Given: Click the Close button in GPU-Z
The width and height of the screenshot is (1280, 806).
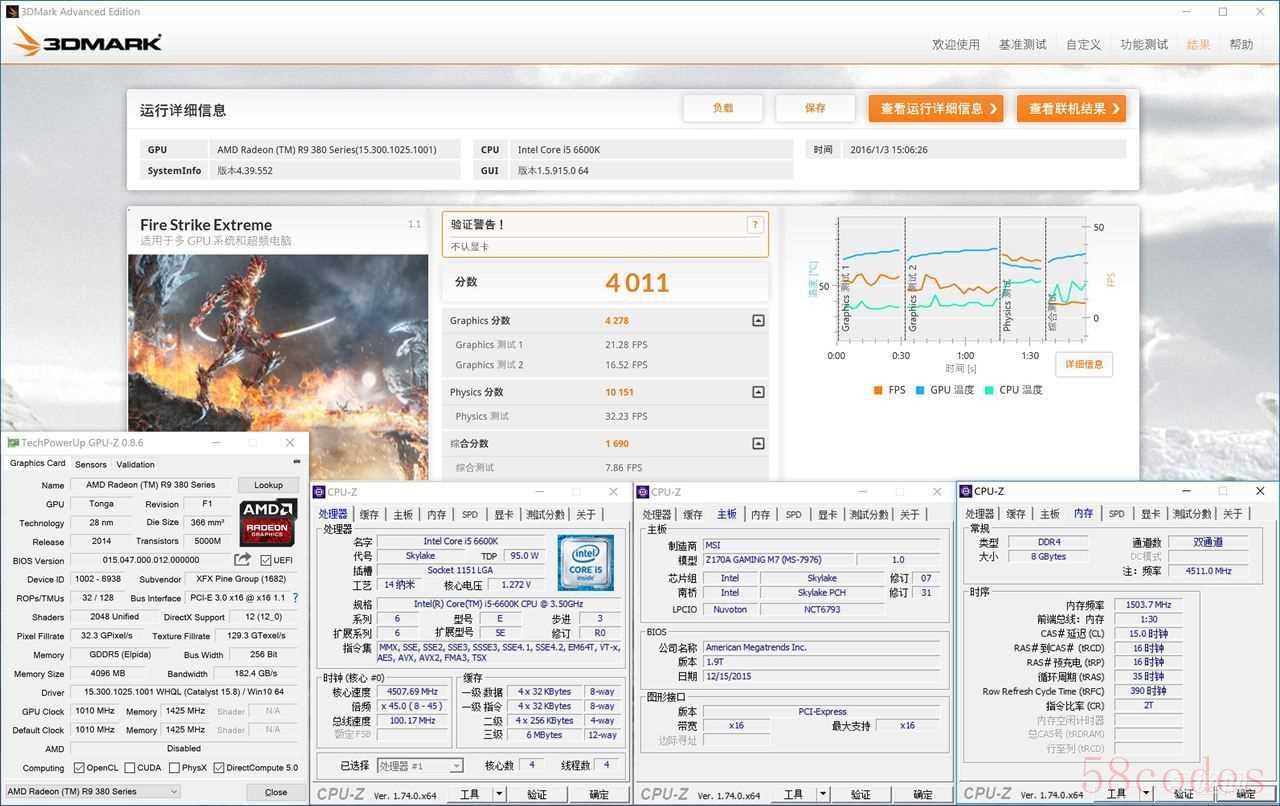Looking at the screenshot, I should (276, 792).
